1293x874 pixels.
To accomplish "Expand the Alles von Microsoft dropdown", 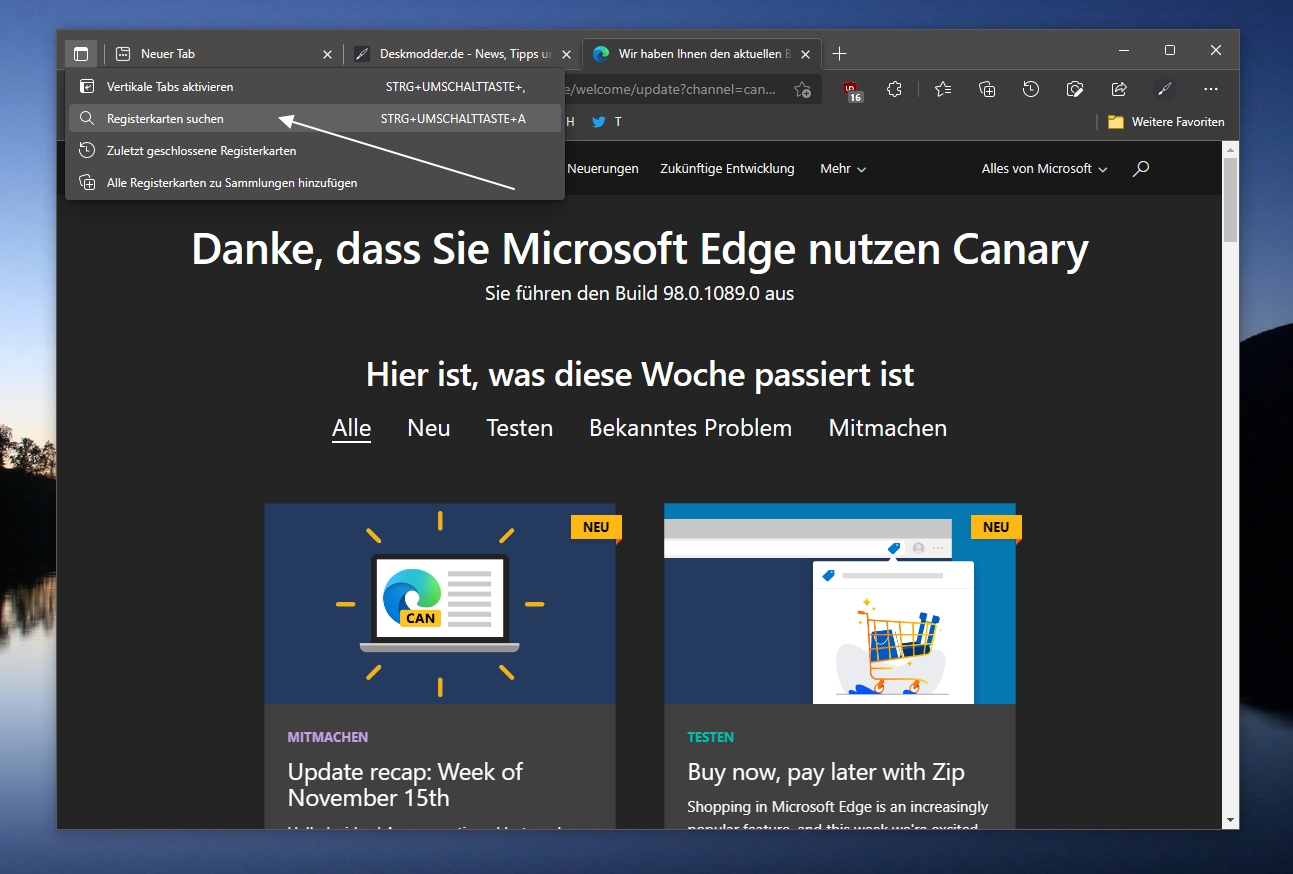I will 1044,169.
